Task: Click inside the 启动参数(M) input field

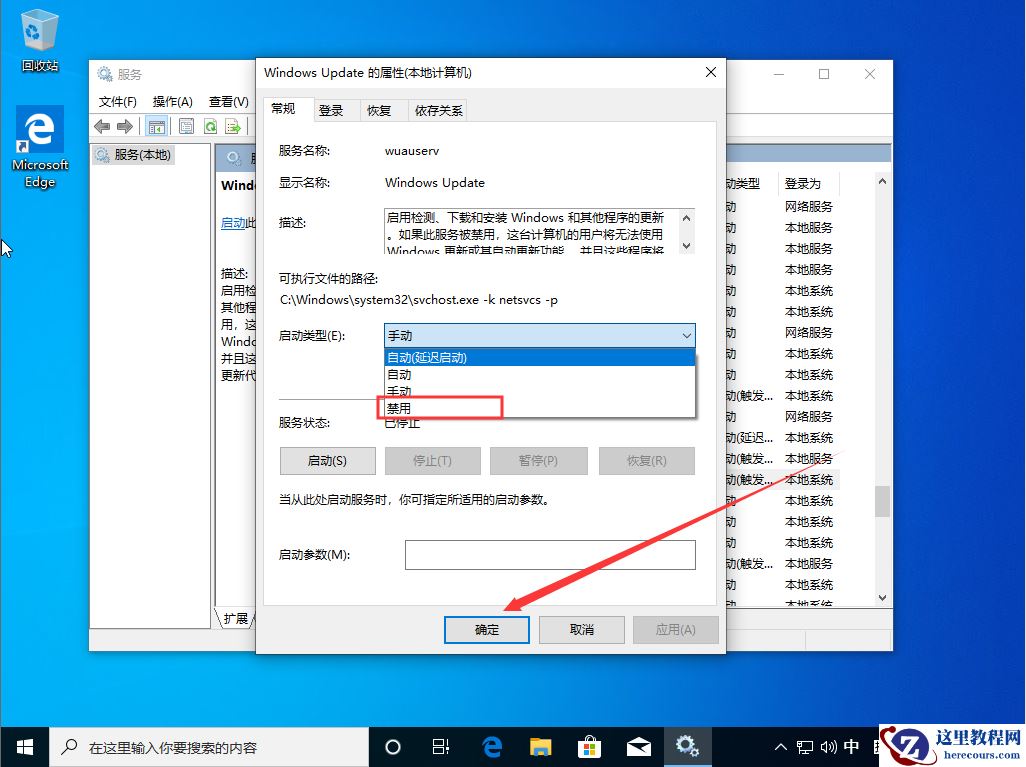Action: pos(550,554)
